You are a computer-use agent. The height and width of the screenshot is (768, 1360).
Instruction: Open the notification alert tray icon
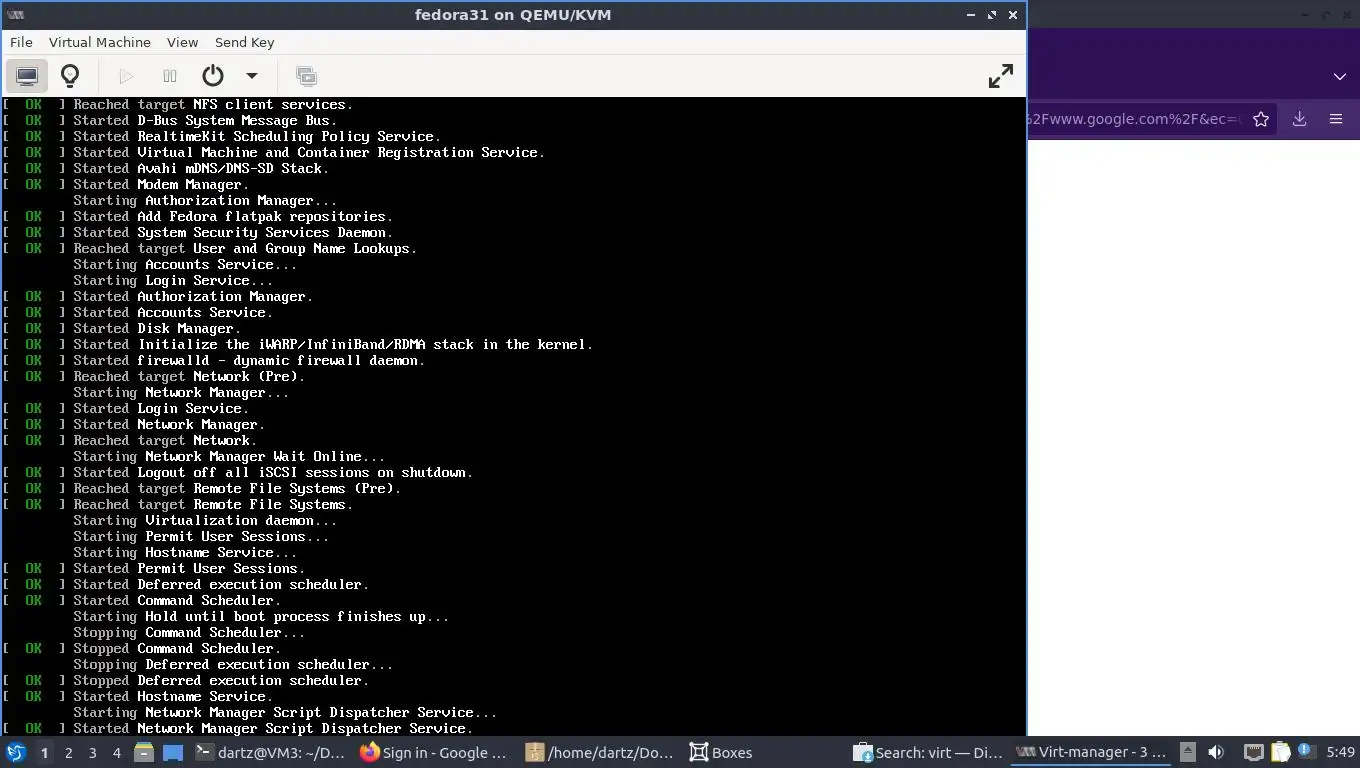[x=1305, y=752]
